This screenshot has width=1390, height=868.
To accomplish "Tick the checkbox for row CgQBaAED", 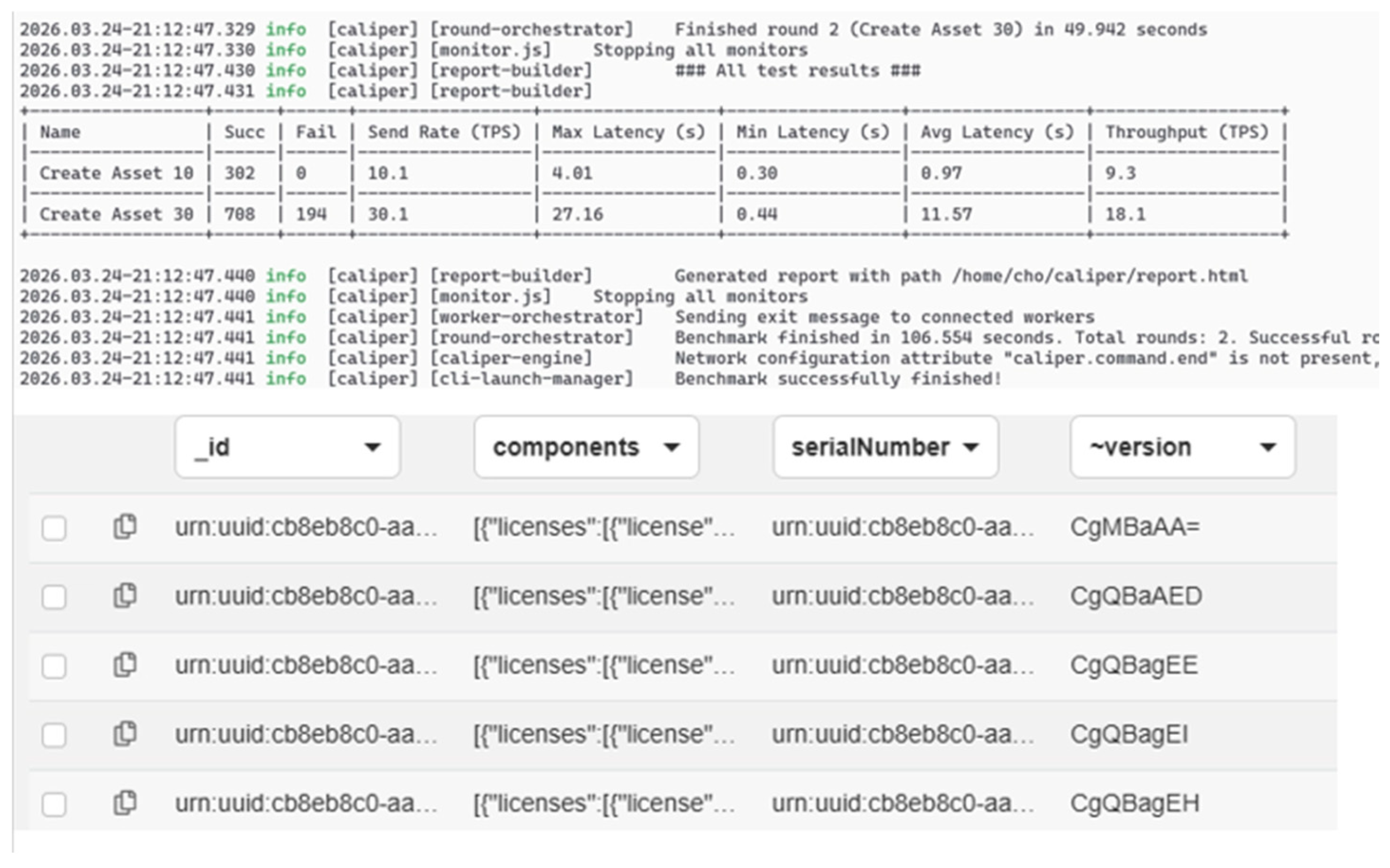I will point(54,597).
